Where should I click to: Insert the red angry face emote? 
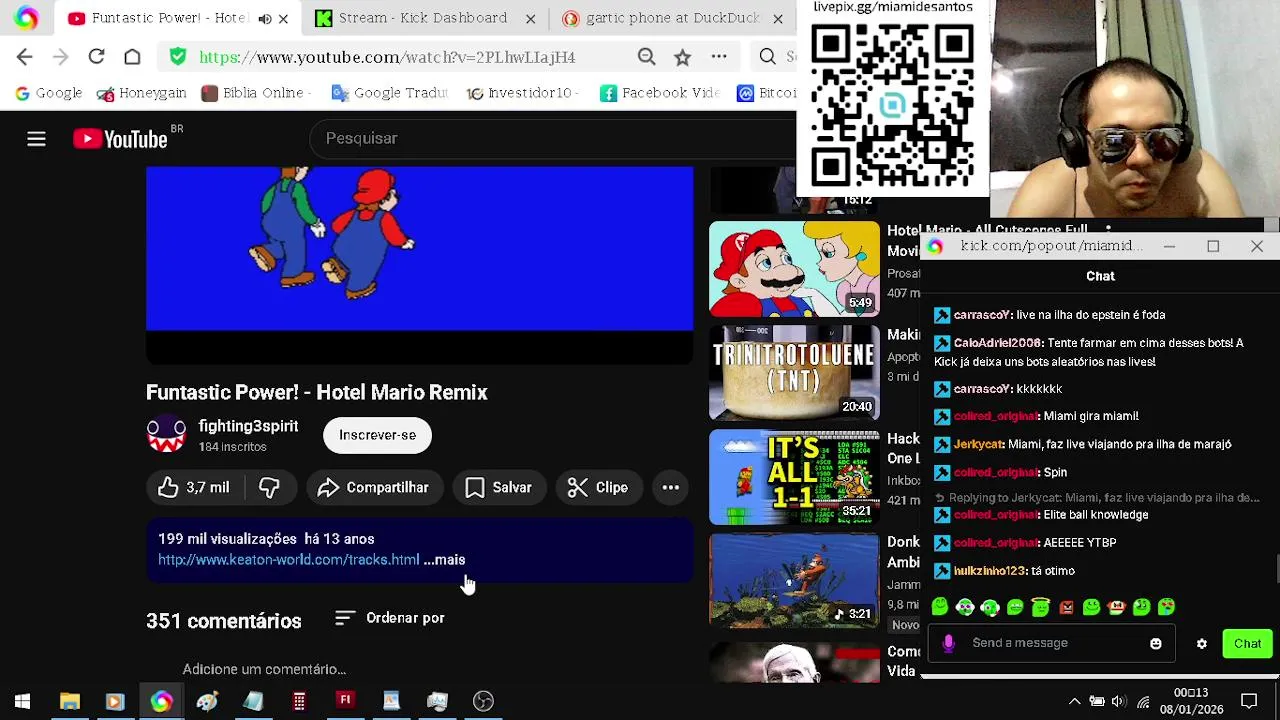[1066, 607]
